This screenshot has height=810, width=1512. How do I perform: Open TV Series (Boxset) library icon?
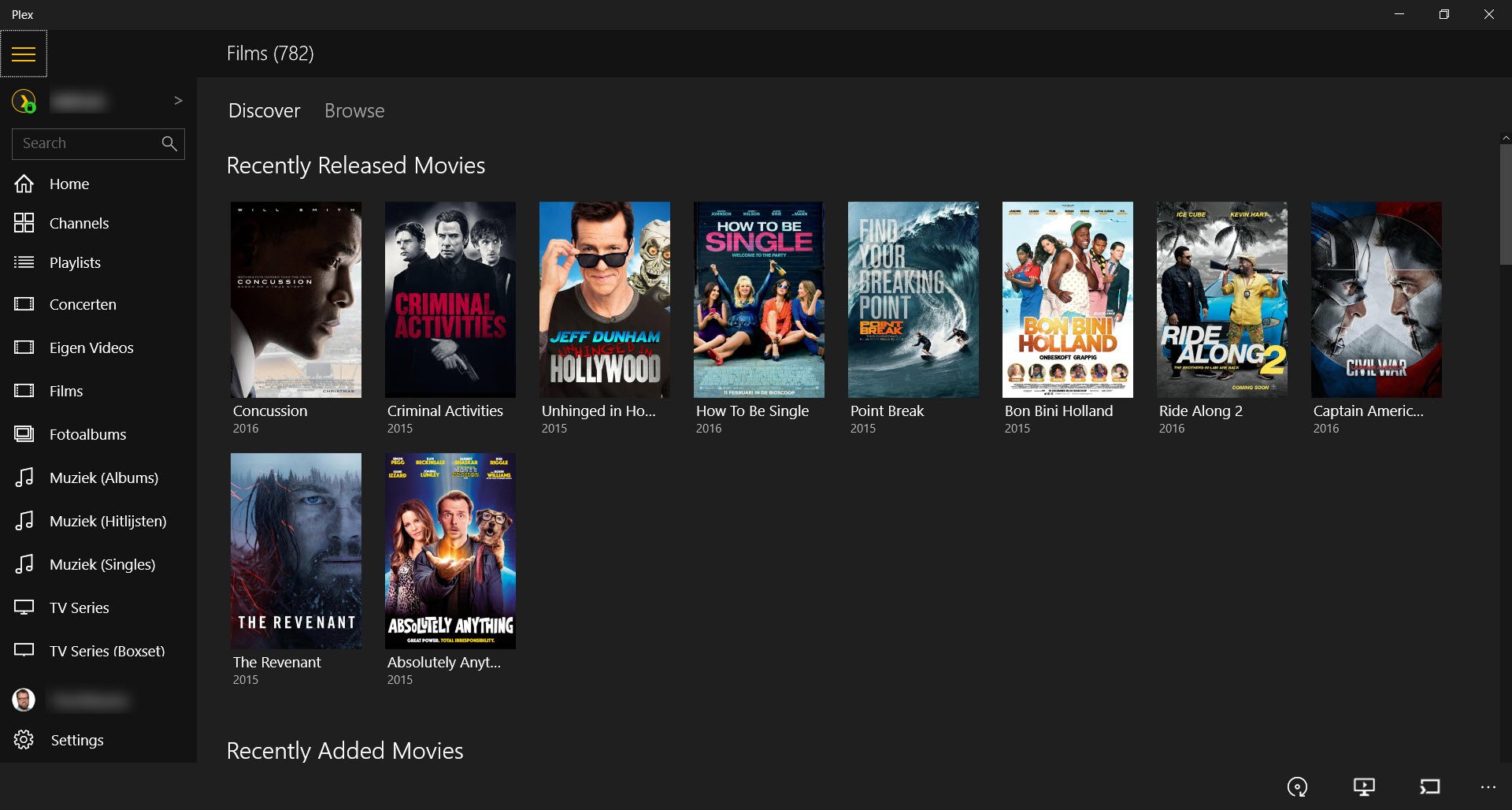pos(24,651)
